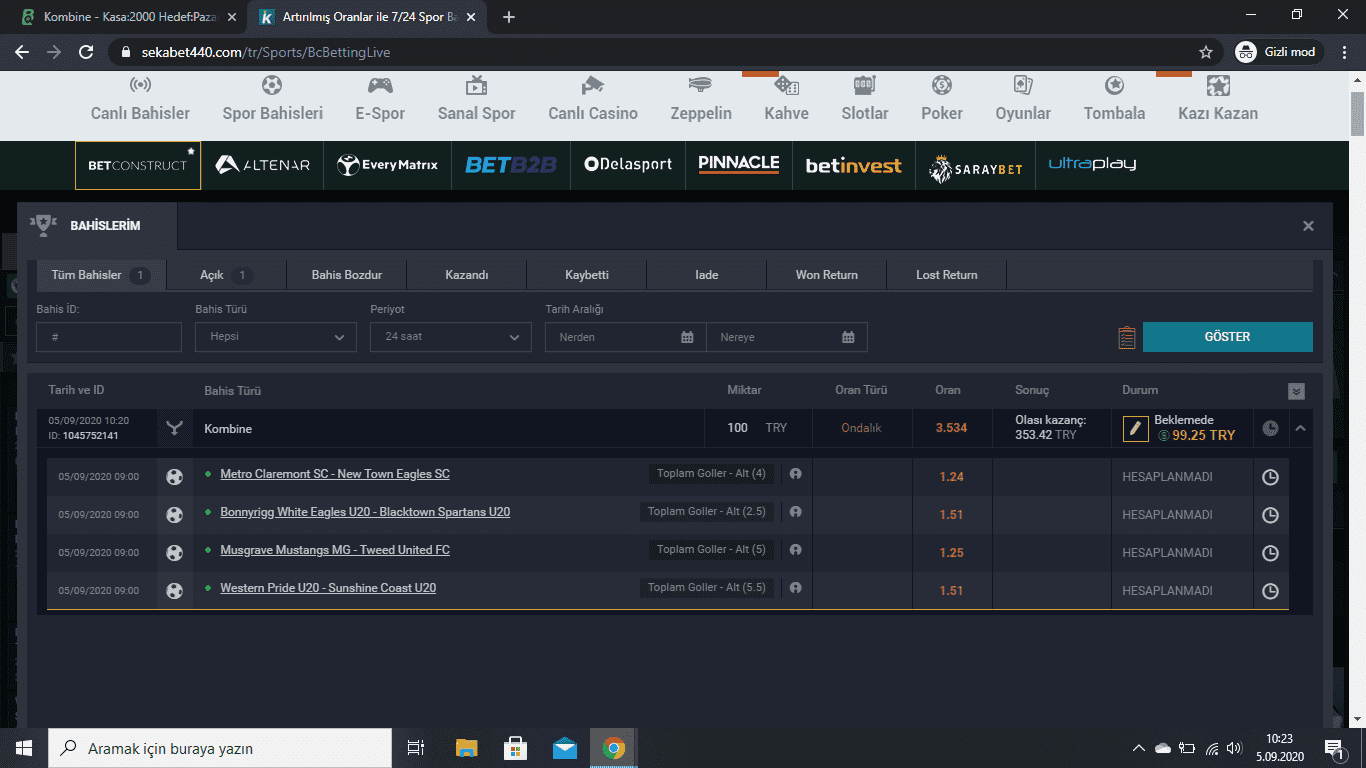Switch to Kaybetti tab

point(587,275)
